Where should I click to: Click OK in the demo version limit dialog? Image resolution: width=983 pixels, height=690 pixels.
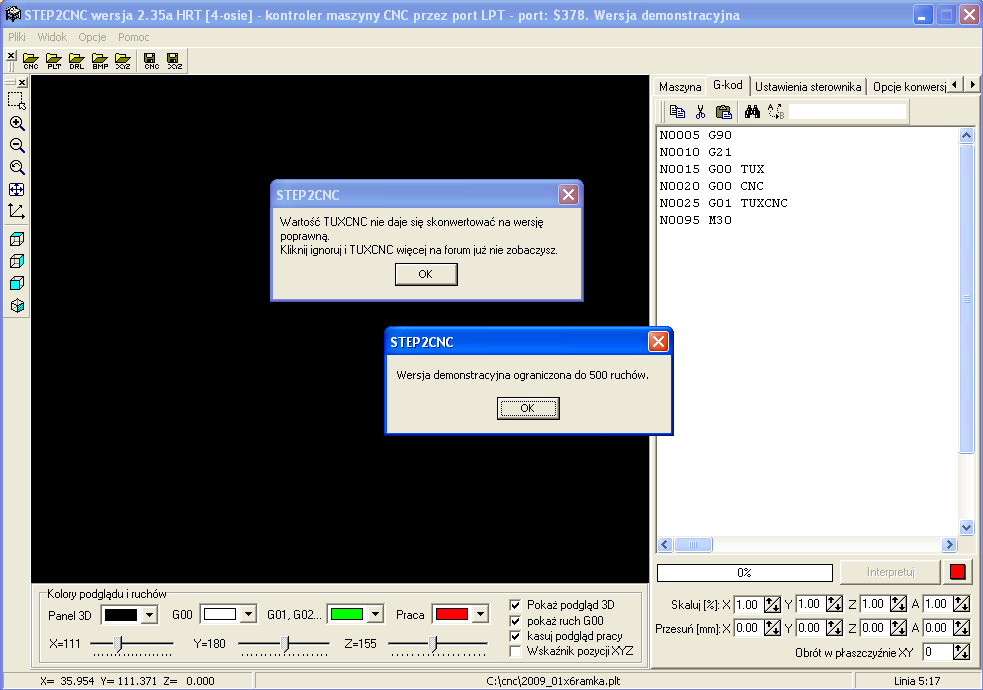[x=528, y=408]
